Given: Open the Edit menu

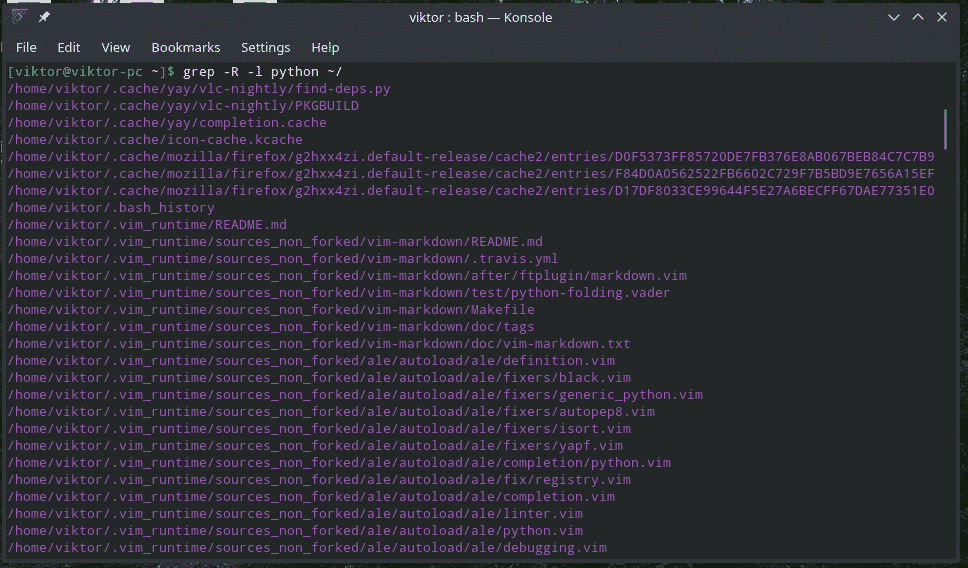Looking at the screenshot, I should (69, 48).
